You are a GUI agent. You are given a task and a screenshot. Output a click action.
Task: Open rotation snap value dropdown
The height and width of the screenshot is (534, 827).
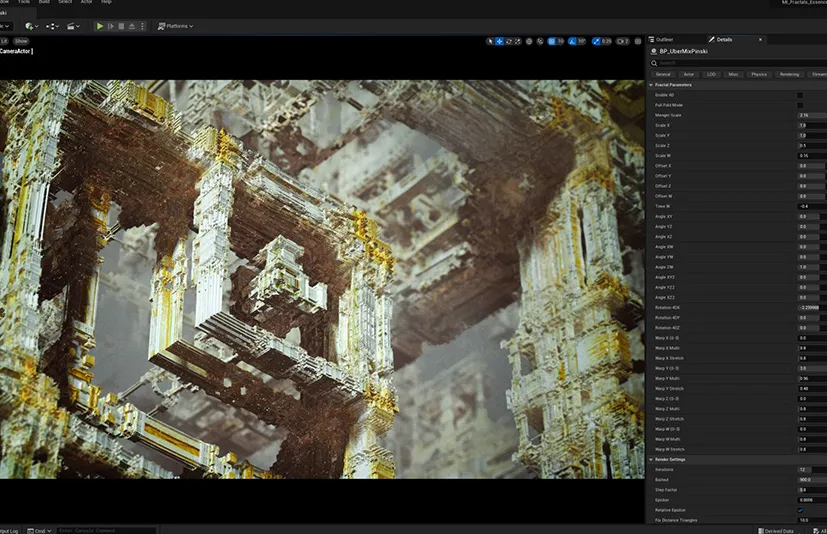(x=581, y=41)
